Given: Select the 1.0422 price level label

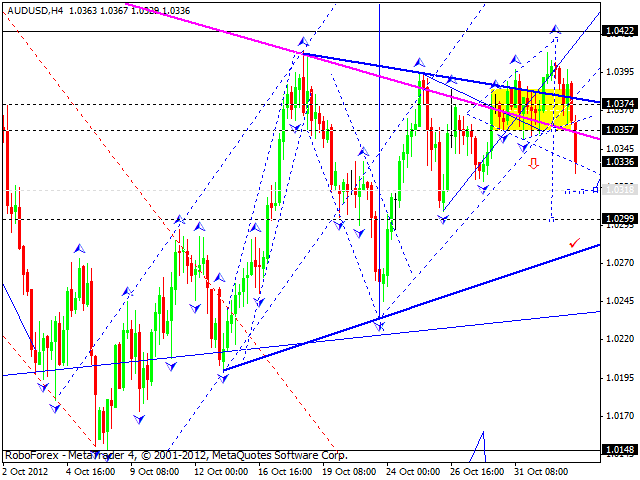Looking at the screenshot, I should [620, 31].
